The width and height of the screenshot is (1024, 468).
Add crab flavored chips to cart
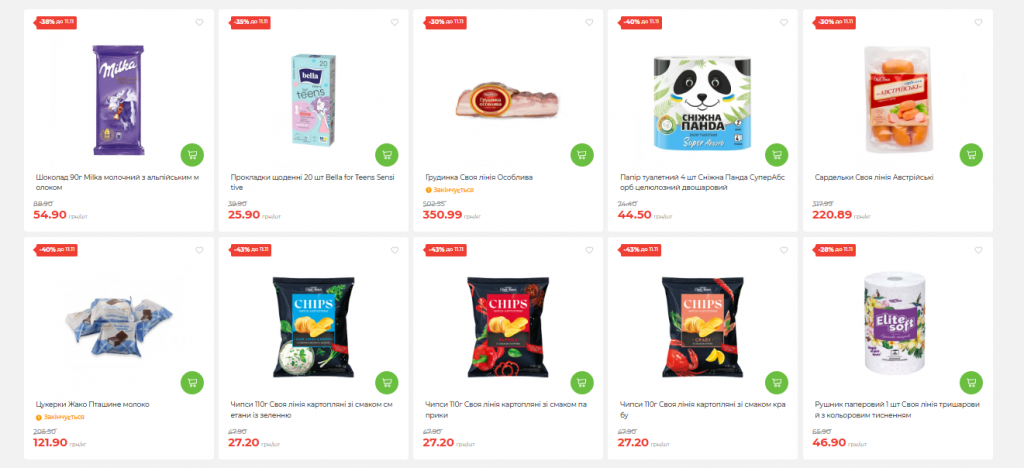776,382
